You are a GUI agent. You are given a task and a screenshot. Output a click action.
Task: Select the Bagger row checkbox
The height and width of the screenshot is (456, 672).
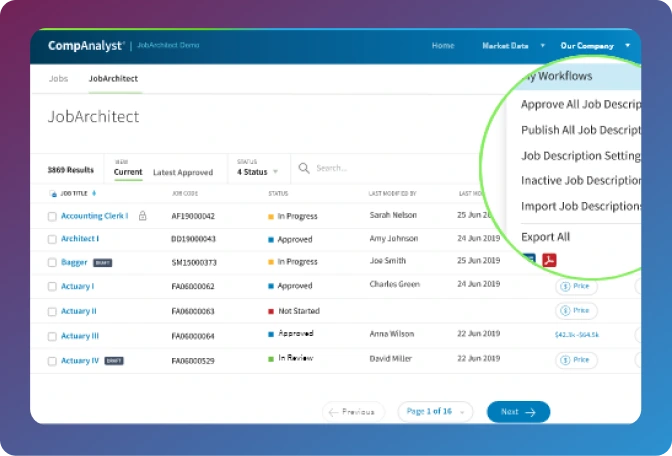pos(52,262)
